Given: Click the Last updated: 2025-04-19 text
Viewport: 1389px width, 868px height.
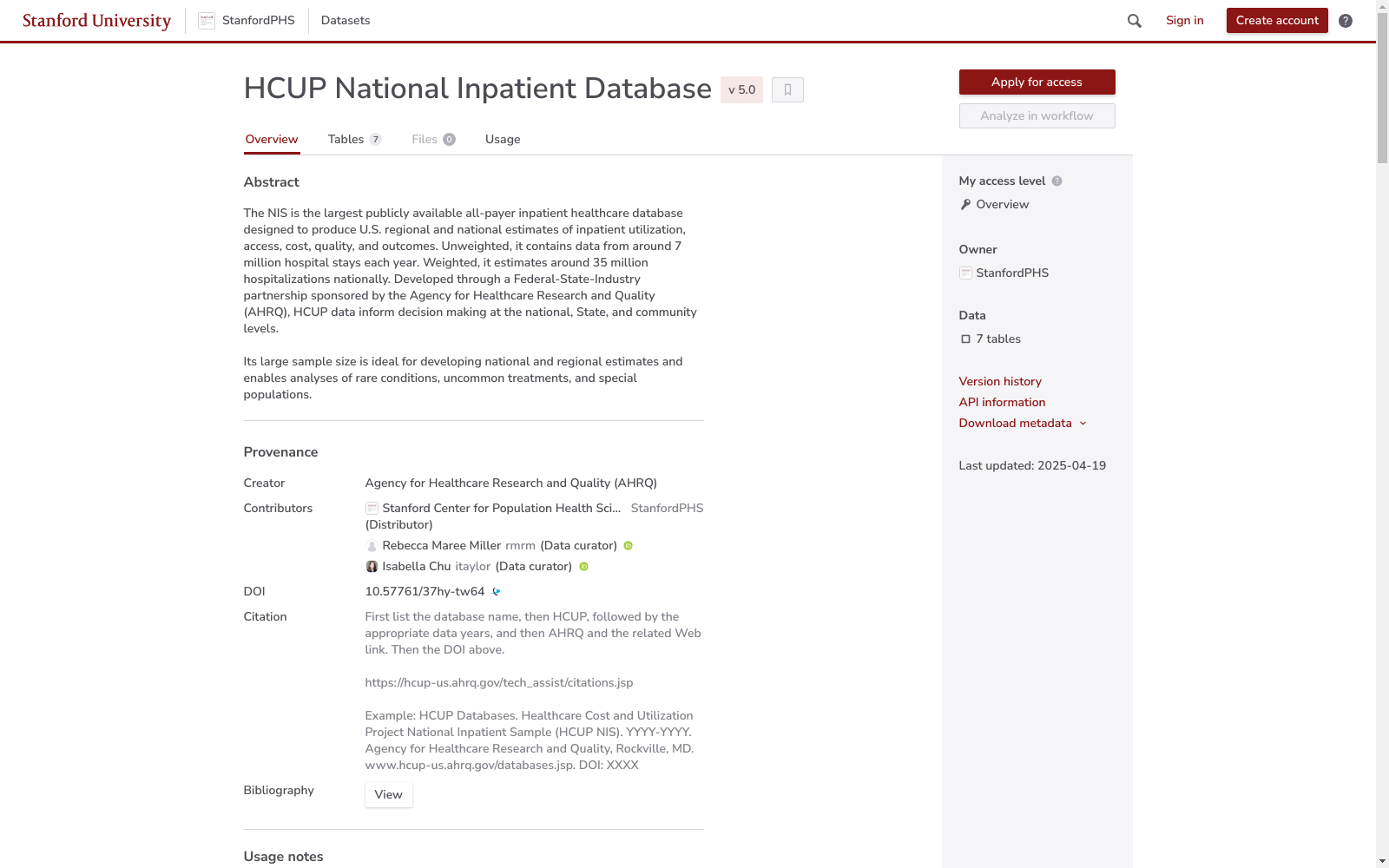Looking at the screenshot, I should pos(1032,466).
